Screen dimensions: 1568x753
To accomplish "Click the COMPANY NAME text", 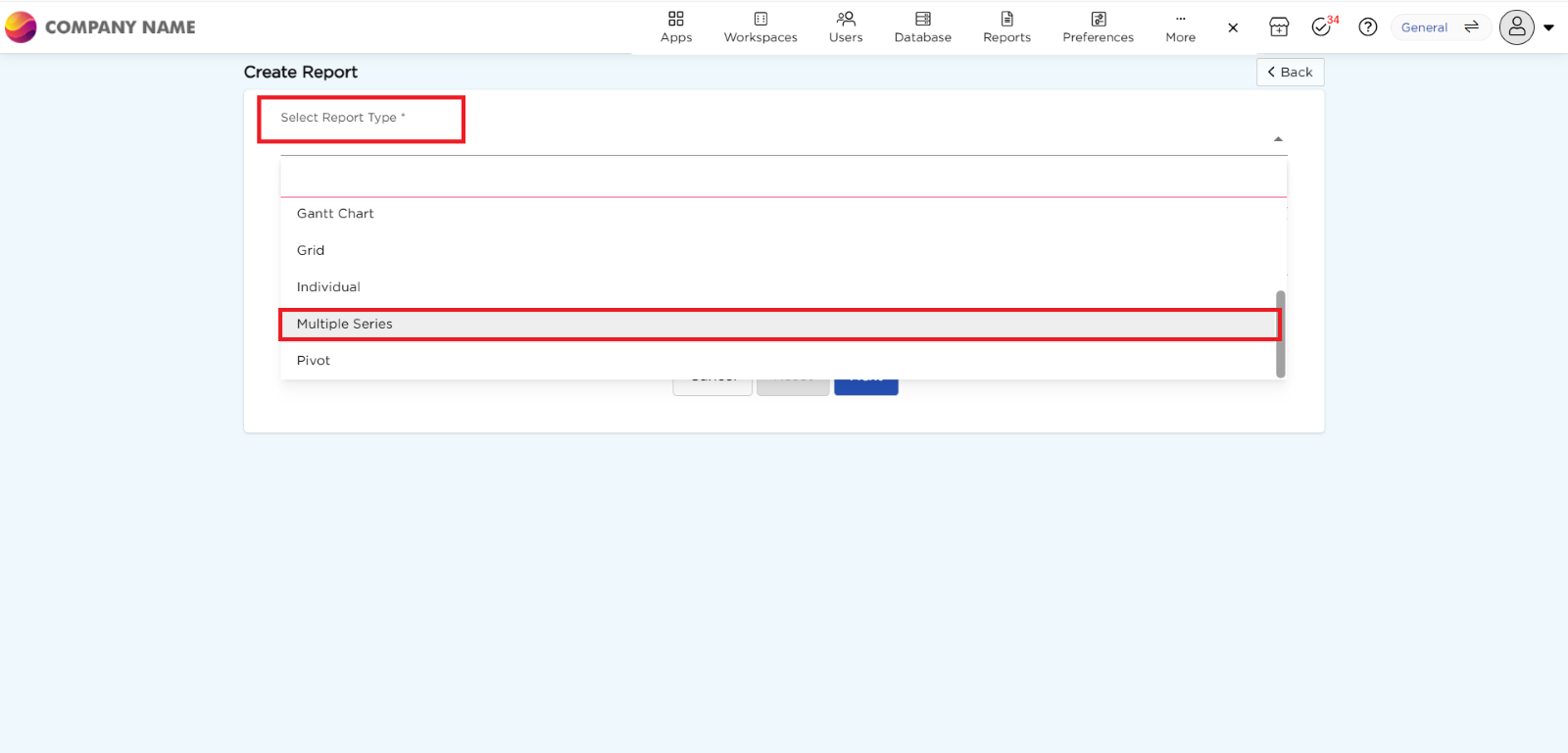I will [x=120, y=27].
